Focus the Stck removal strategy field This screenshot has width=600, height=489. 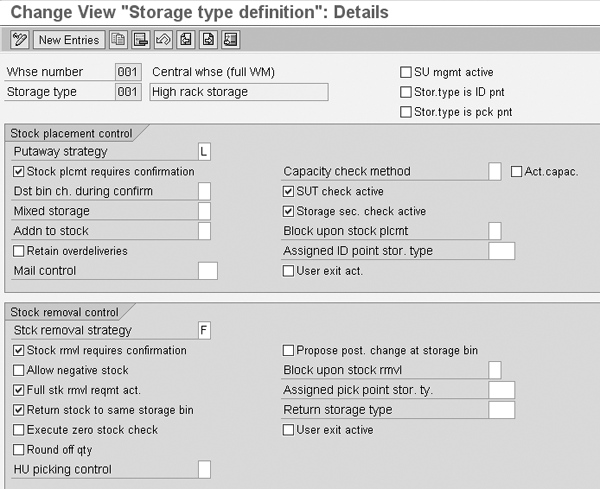pos(204,330)
